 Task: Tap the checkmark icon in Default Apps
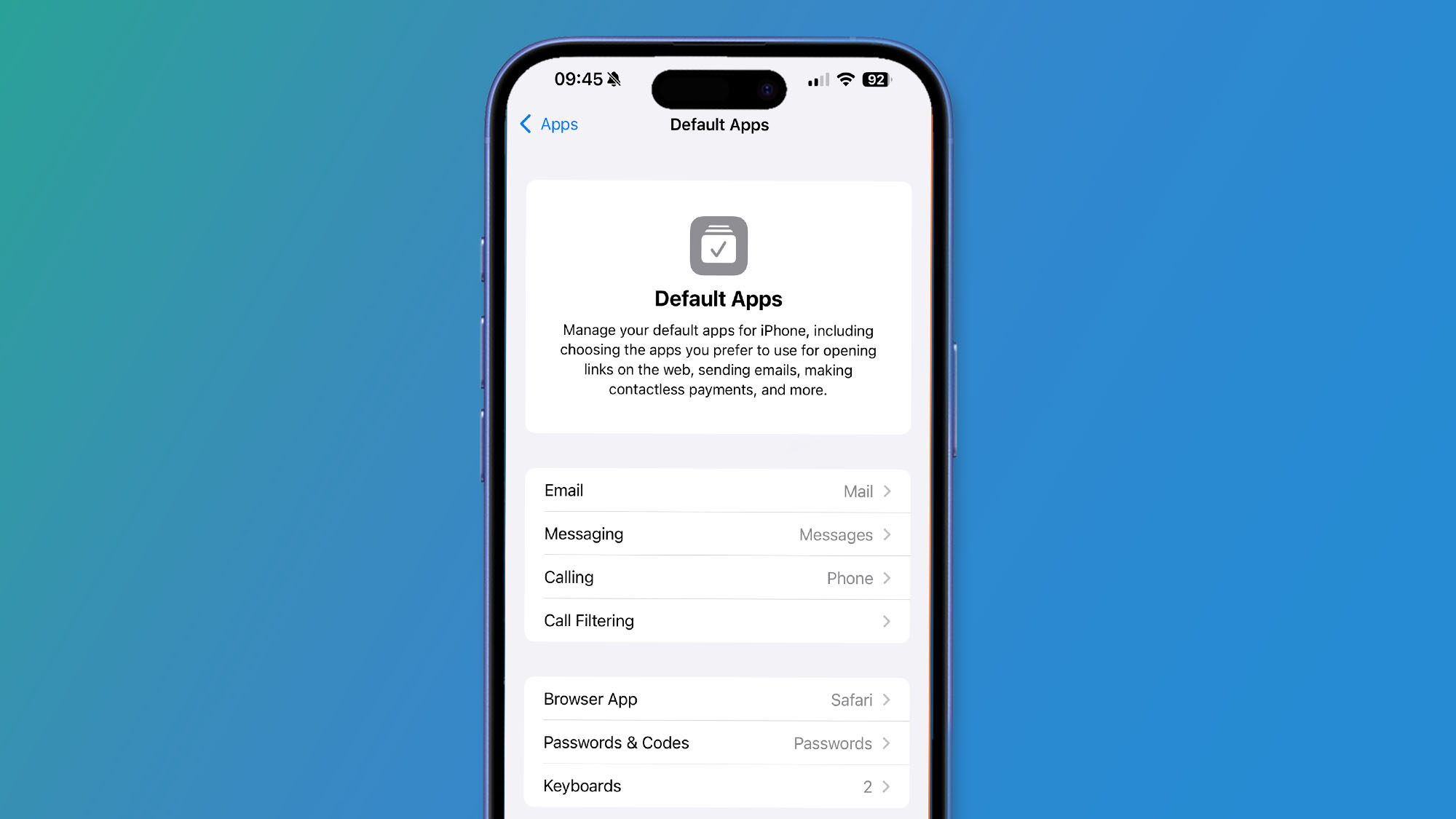coord(718,245)
